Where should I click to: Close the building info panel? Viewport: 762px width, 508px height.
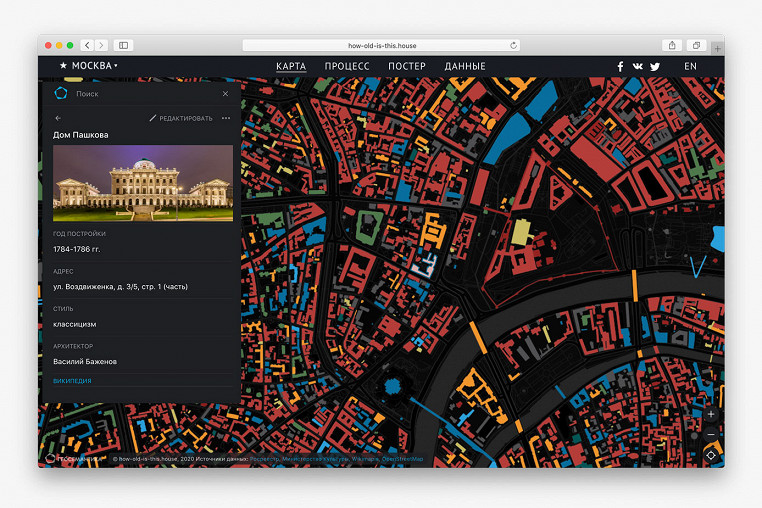pos(225,93)
